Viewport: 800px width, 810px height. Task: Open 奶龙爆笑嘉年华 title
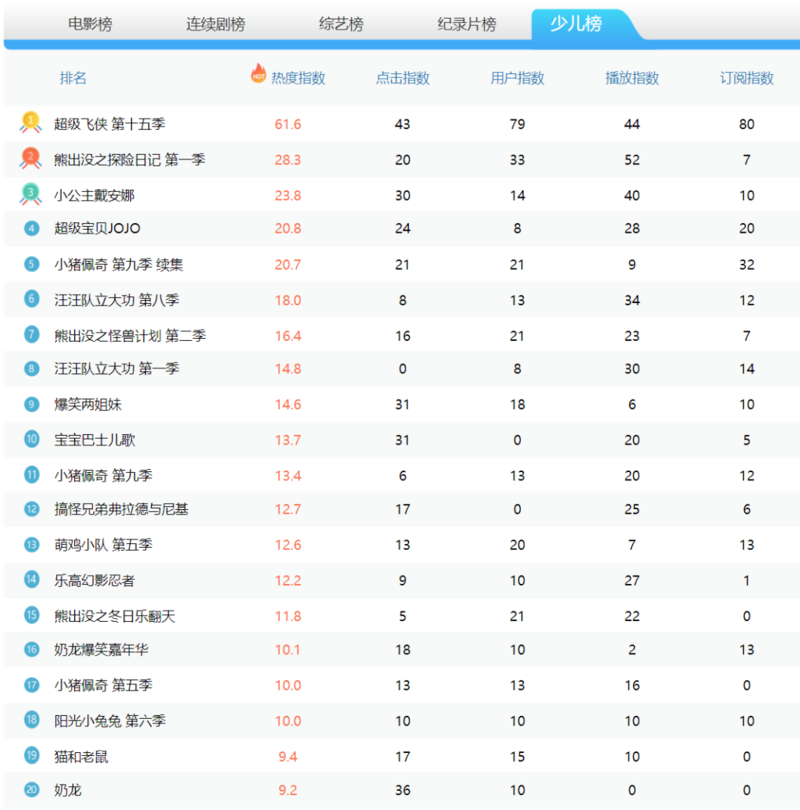[101, 649]
